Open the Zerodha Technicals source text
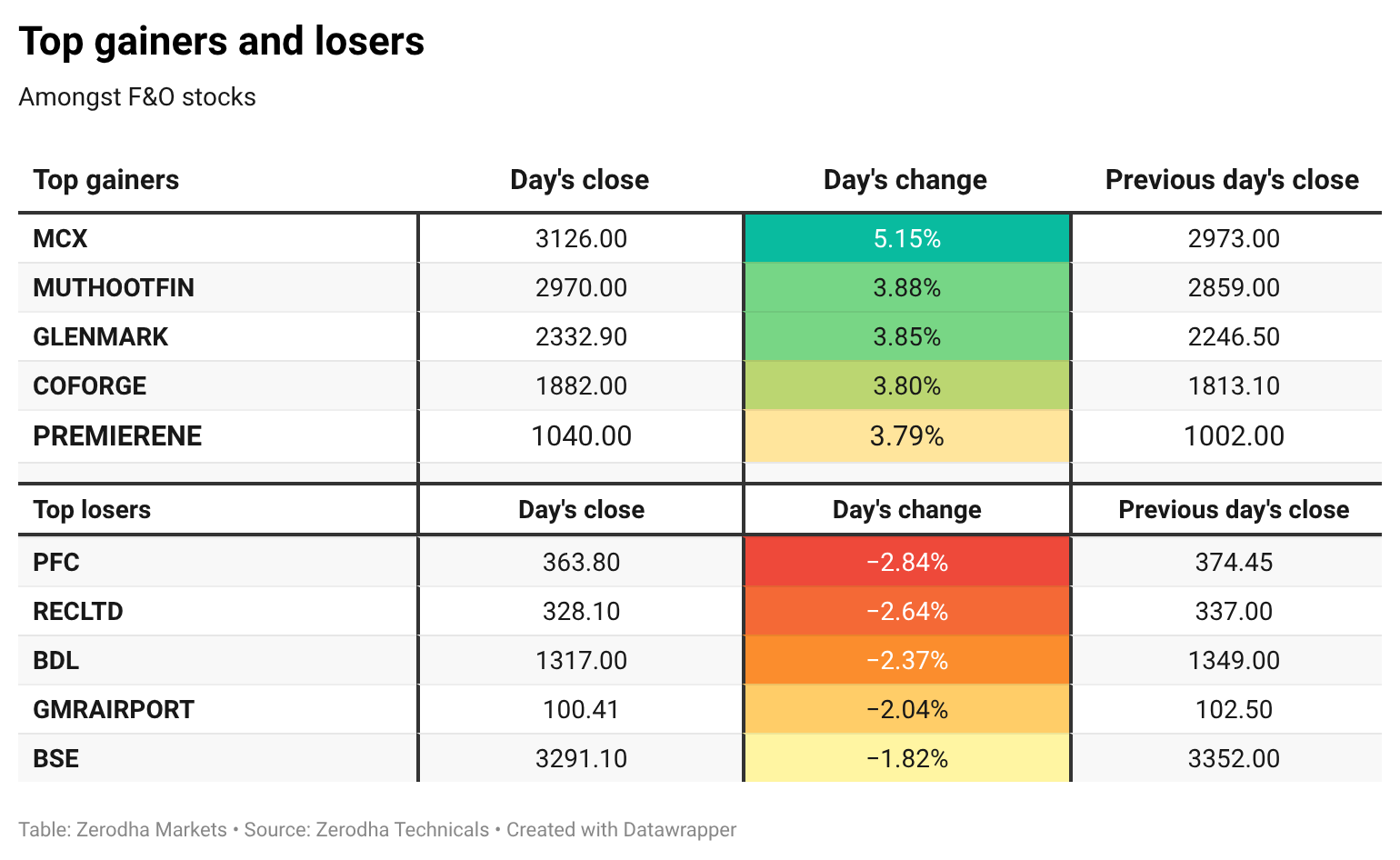The width and height of the screenshot is (1400, 860). (366, 830)
